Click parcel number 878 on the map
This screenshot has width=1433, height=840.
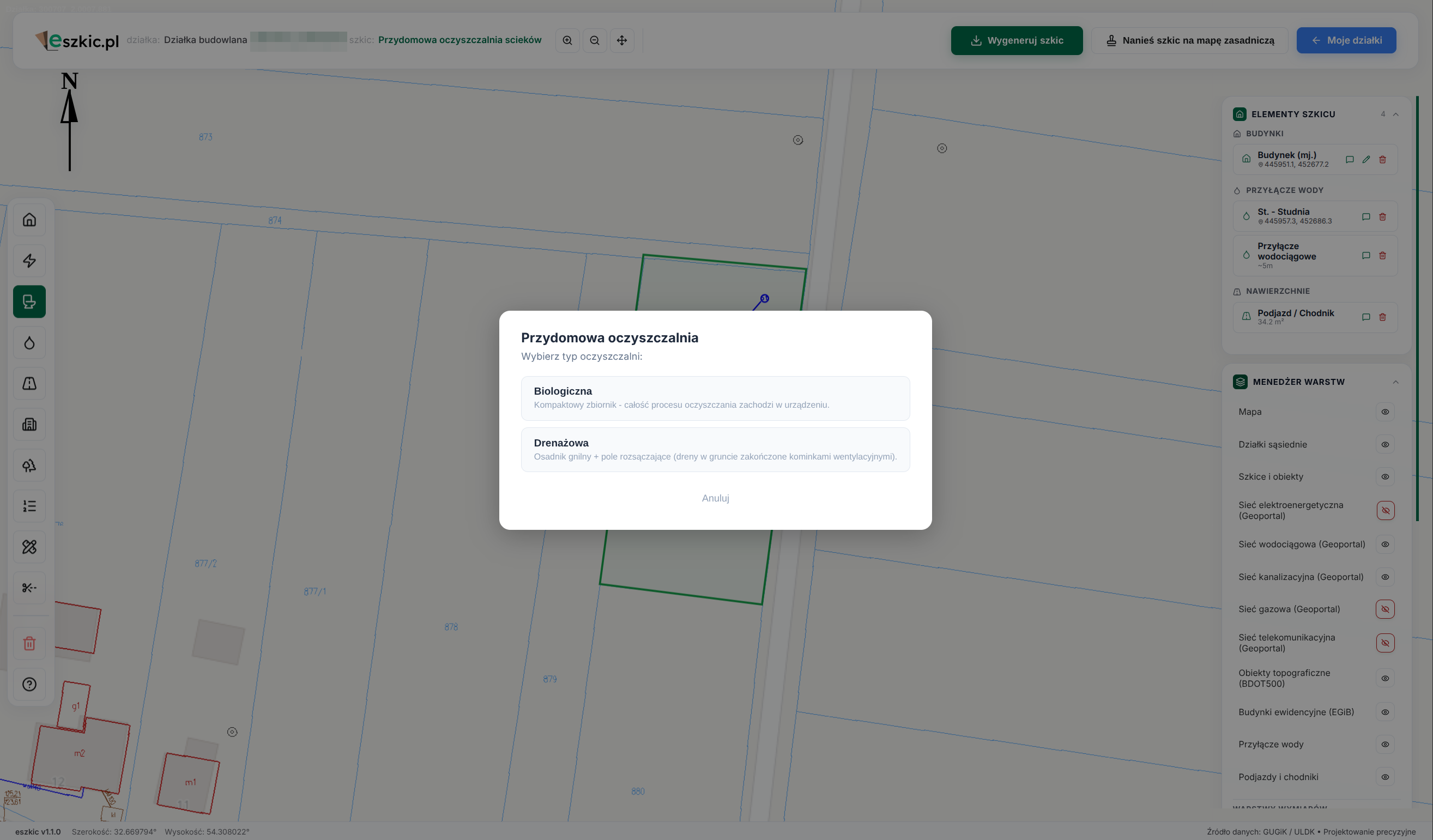(x=451, y=627)
